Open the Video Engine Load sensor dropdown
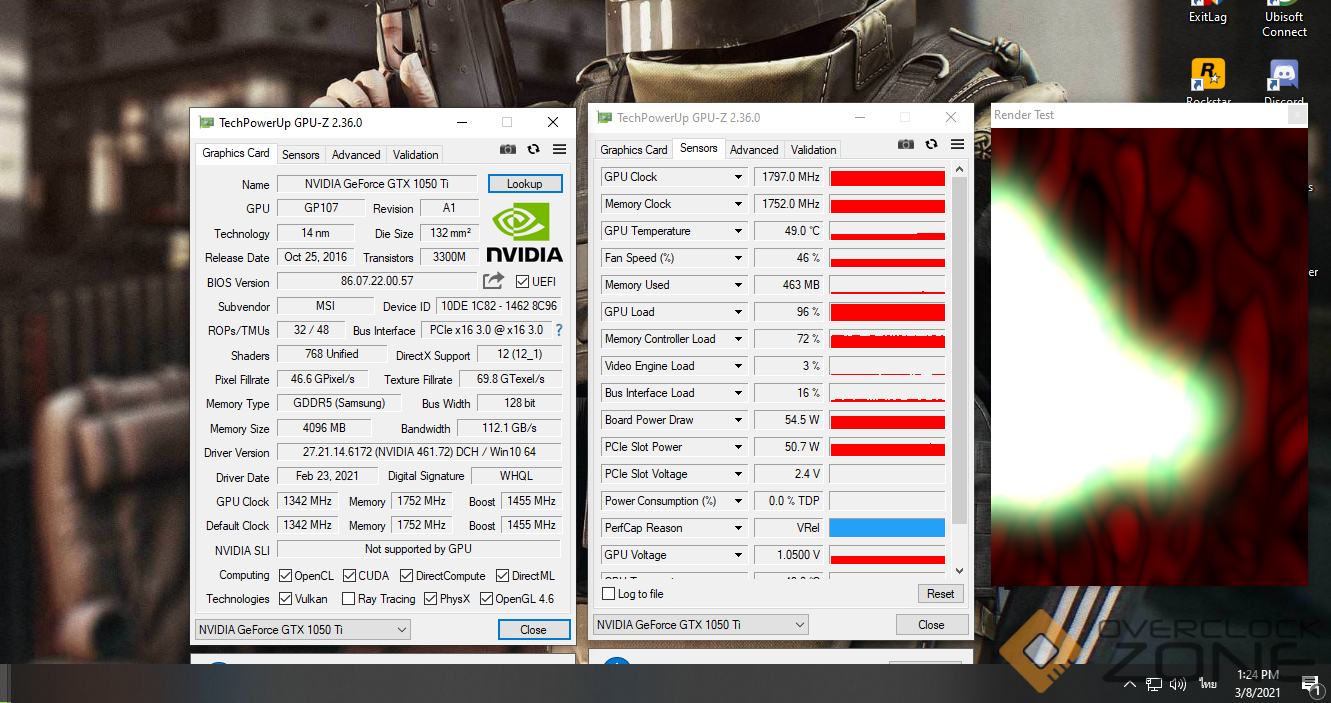1331x703 pixels. [x=738, y=366]
